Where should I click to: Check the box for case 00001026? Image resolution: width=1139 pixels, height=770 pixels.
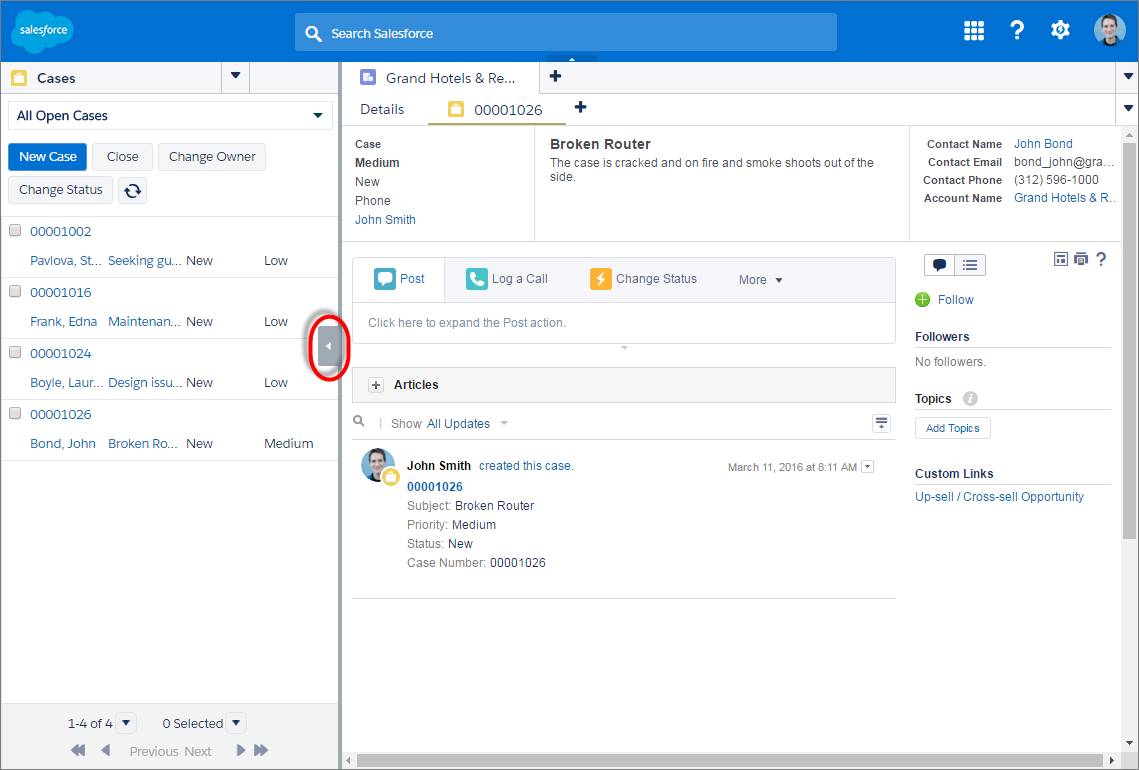coord(15,413)
